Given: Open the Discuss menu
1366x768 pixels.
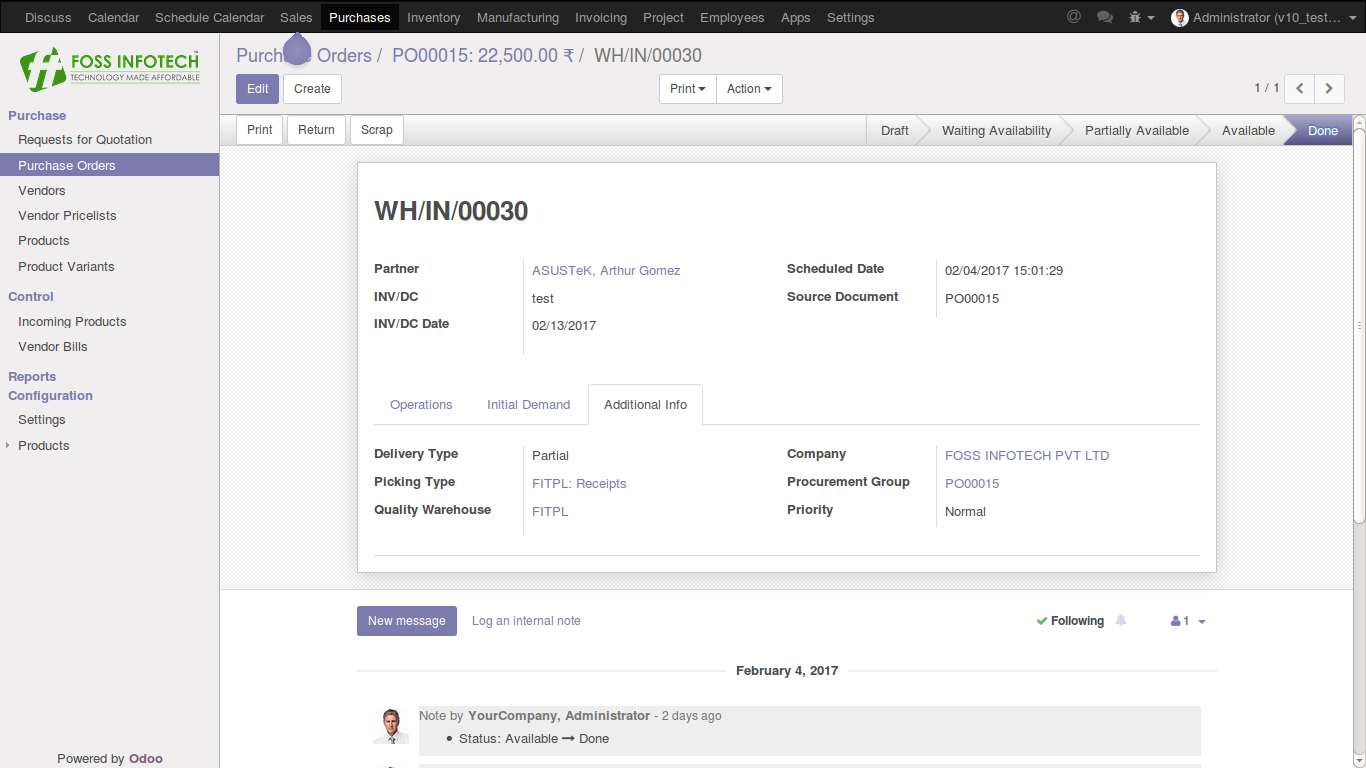Looking at the screenshot, I should point(49,17).
